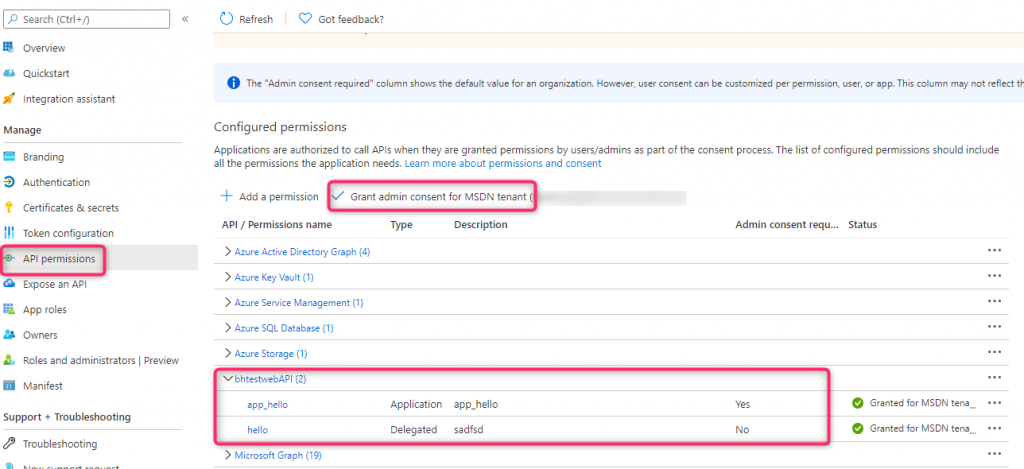Image resolution: width=1024 pixels, height=469 pixels.
Task: Click the Integration assistant rocket icon
Action: (x=8, y=99)
